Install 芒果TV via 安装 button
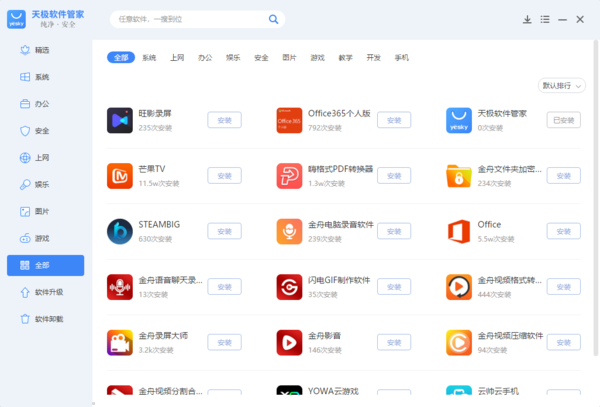 tap(225, 176)
